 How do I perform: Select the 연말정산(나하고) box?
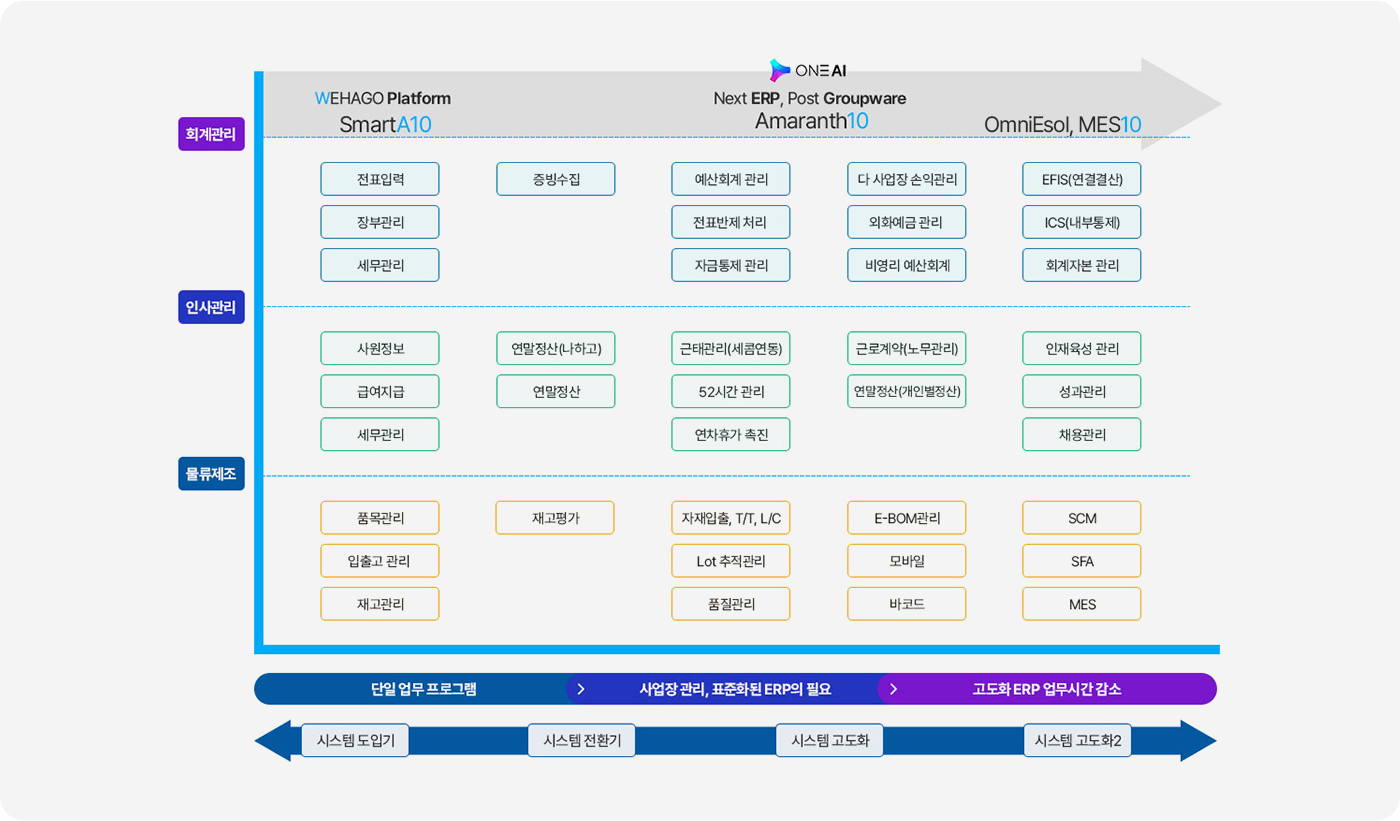pyautogui.click(x=556, y=348)
